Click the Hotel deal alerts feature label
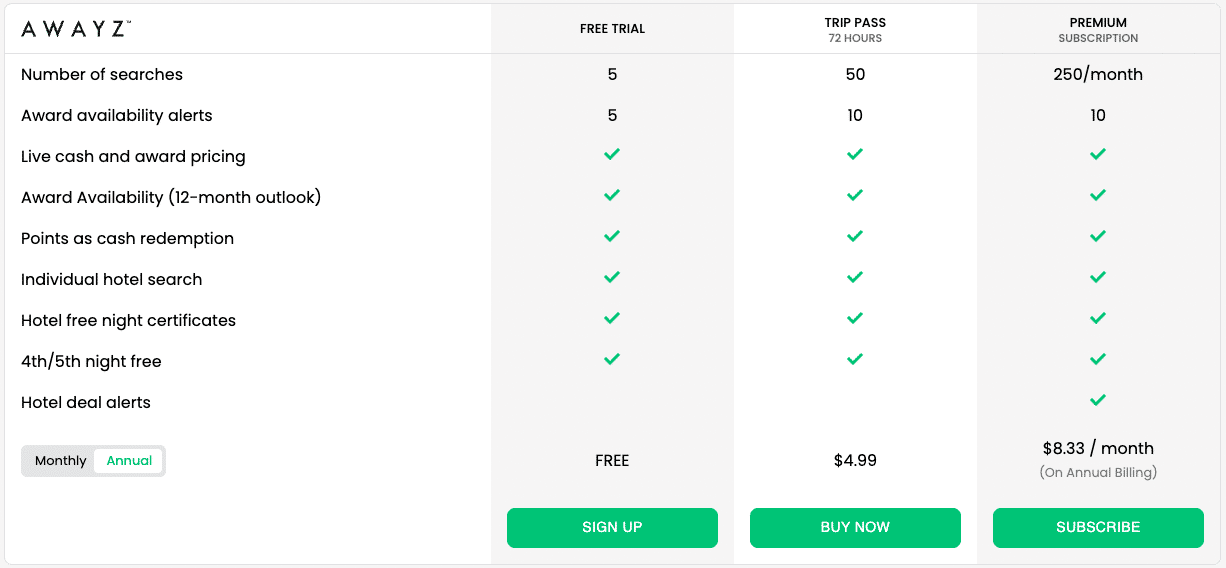Screen dimensions: 1226x568 [86, 403]
